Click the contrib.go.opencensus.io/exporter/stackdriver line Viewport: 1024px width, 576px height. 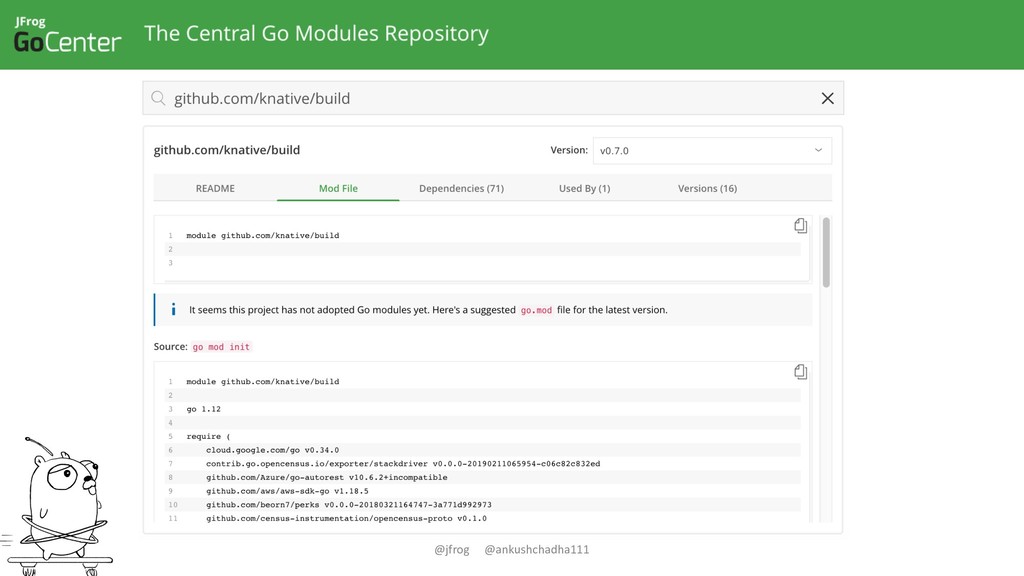403,464
